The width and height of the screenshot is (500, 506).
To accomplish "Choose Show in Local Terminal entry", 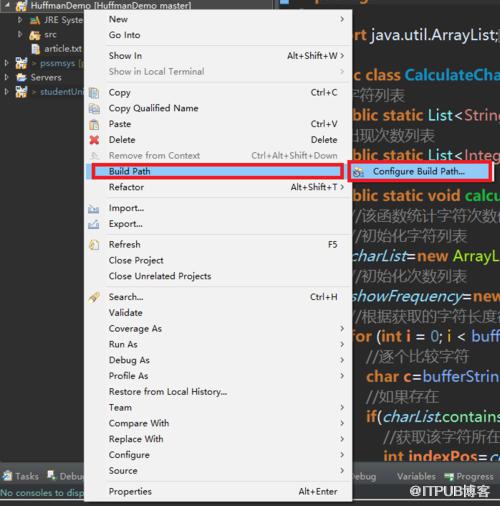I will pyautogui.click(x=219, y=71).
